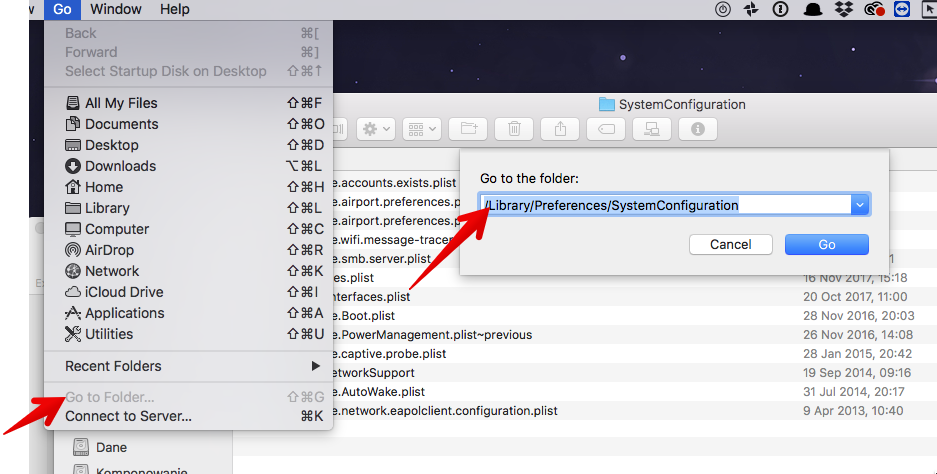Screen dimensions: 937x474
Task: Click the TeamViewer icon in menu bar
Action: pyautogui.click(x=902, y=9)
